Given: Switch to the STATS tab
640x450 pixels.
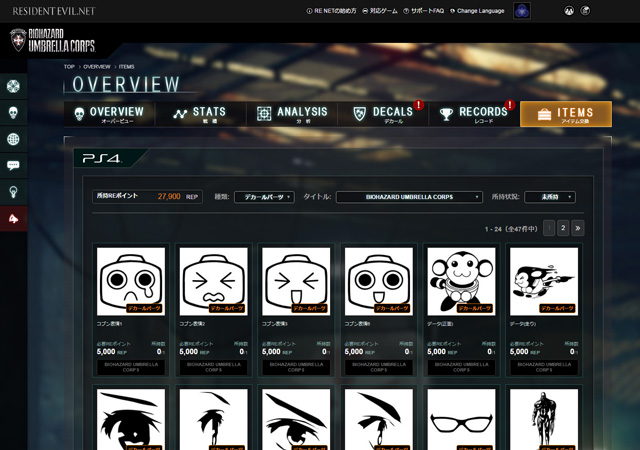Looking at the screenshot, I should pyautogui.click(x=198, y=114).
